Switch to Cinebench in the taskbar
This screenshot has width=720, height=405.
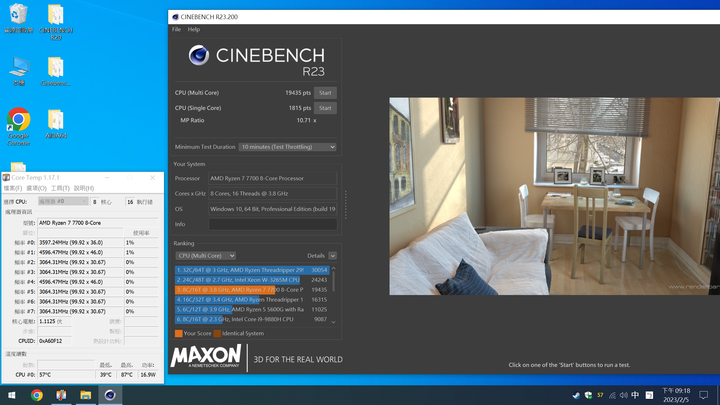[x=110, y=395]
